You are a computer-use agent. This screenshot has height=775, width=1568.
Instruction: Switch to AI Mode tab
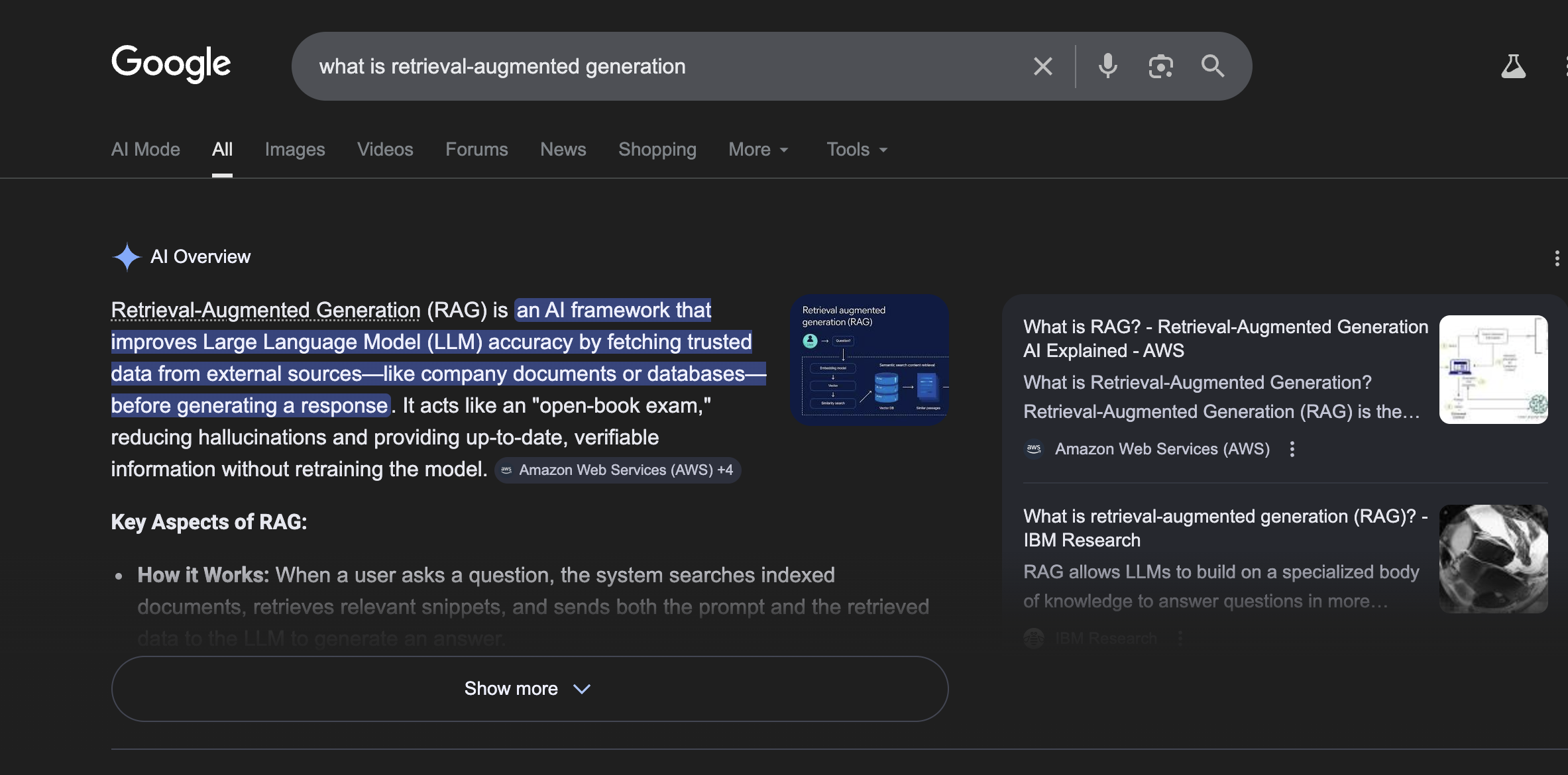pos(145,150)
